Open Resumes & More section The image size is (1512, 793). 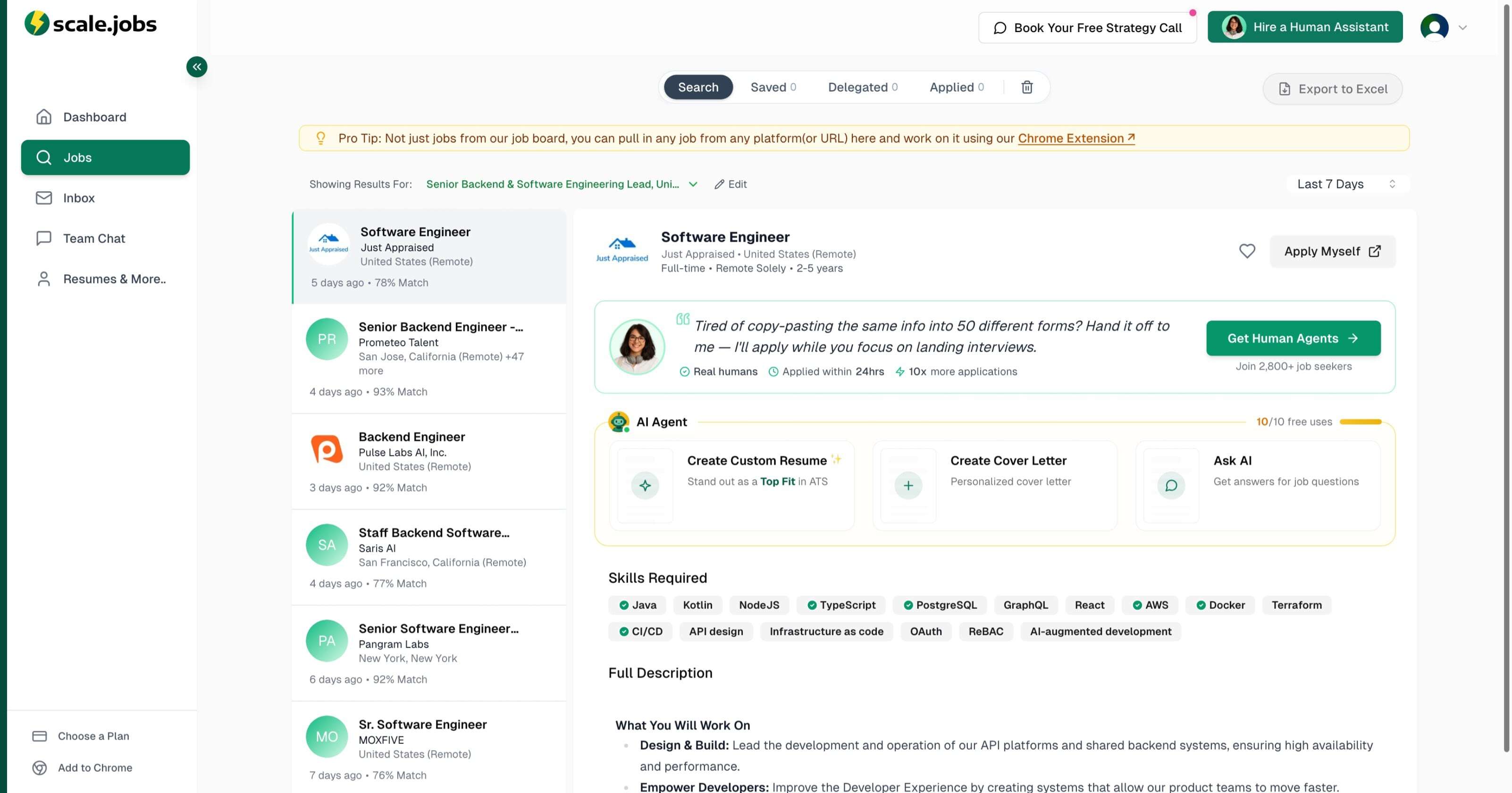tap(106, 279)
